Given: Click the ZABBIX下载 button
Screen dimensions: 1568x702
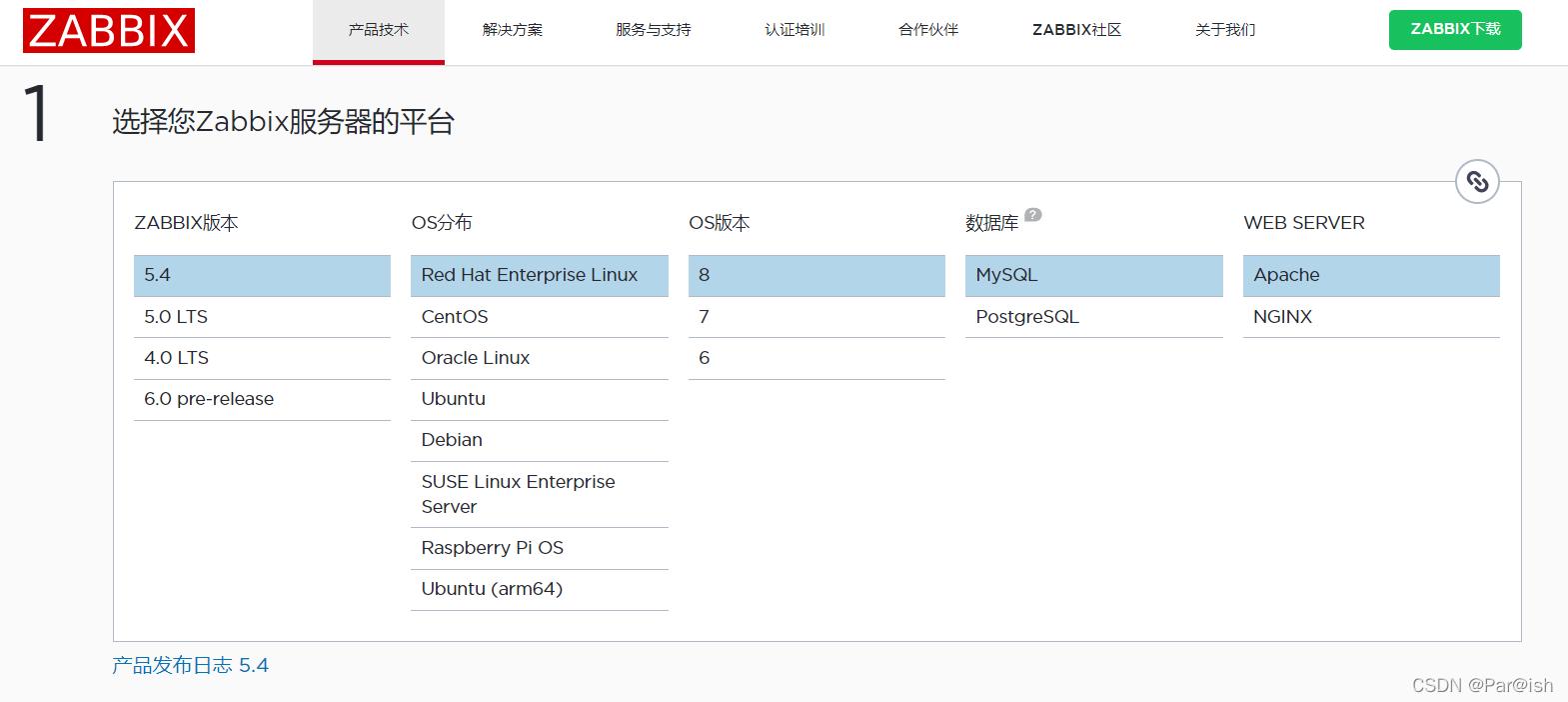Looking at the screenshot, I should (1455, 30).
